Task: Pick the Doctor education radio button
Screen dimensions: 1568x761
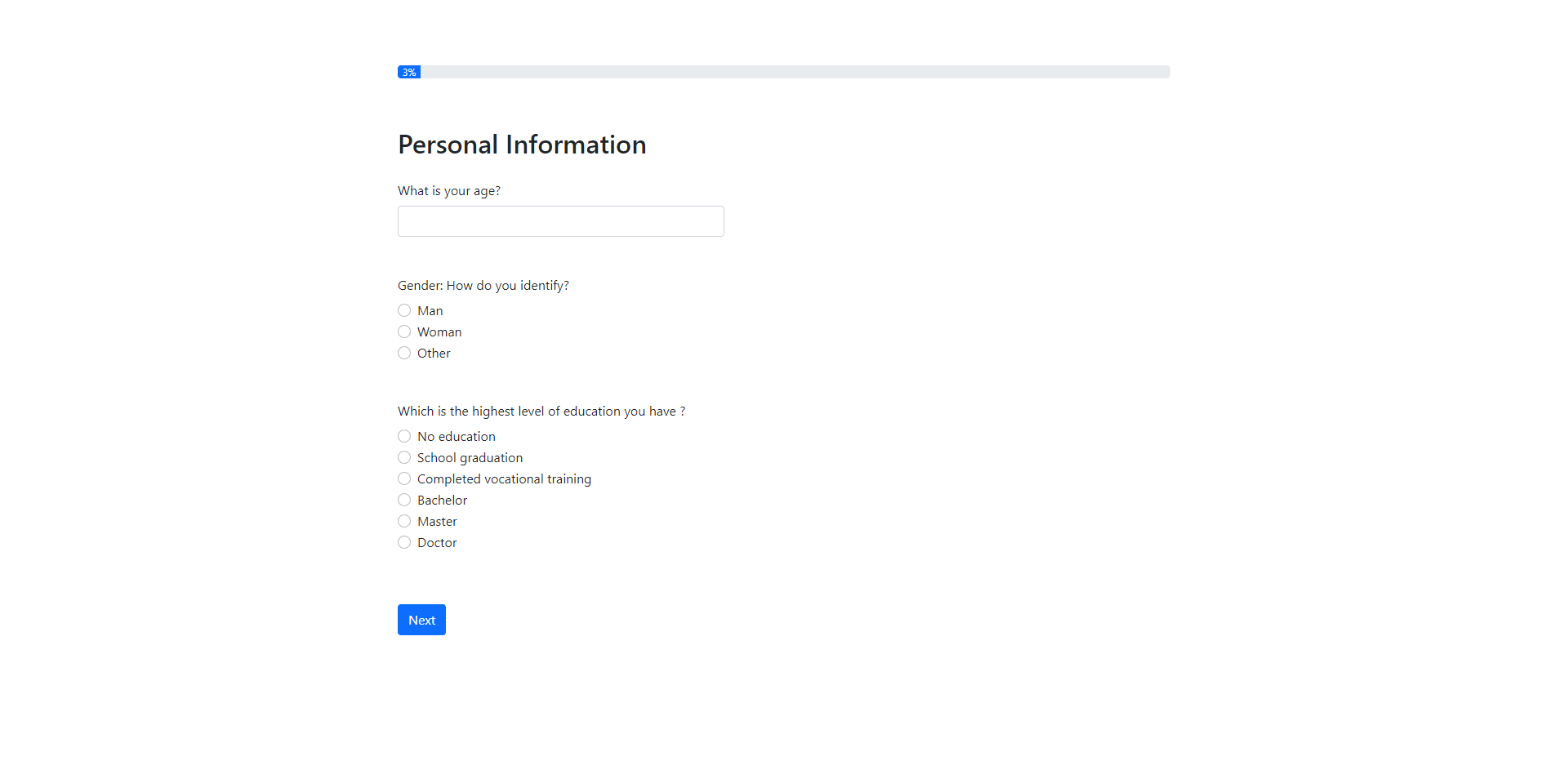Action: (x=404, y=542)
